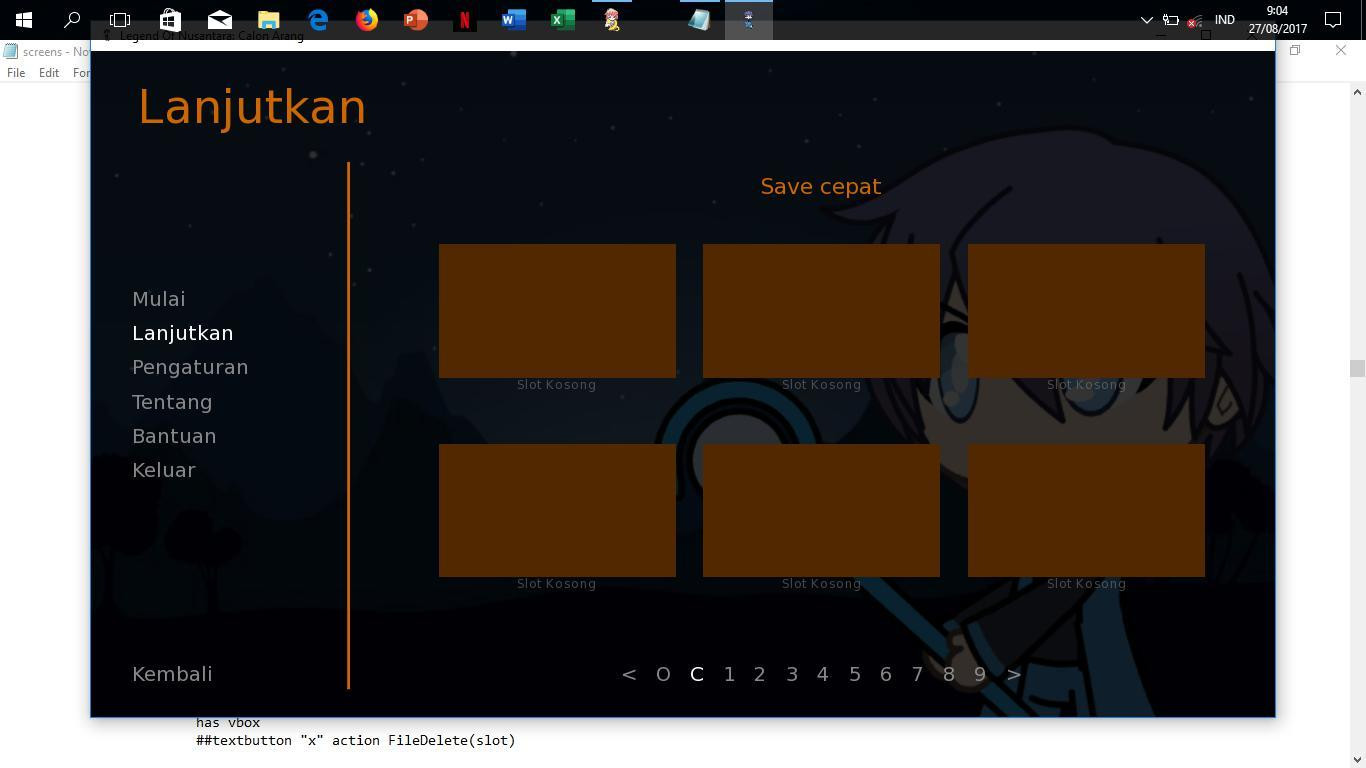
Task: Open Task View in the taskbar
Action: [x=120, y=19]
